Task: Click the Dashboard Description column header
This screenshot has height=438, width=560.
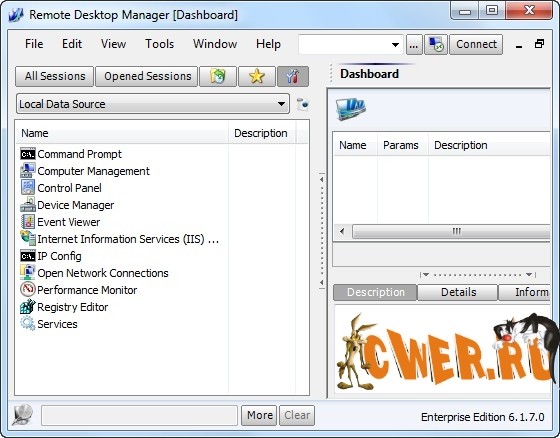Action: (489, 145)
